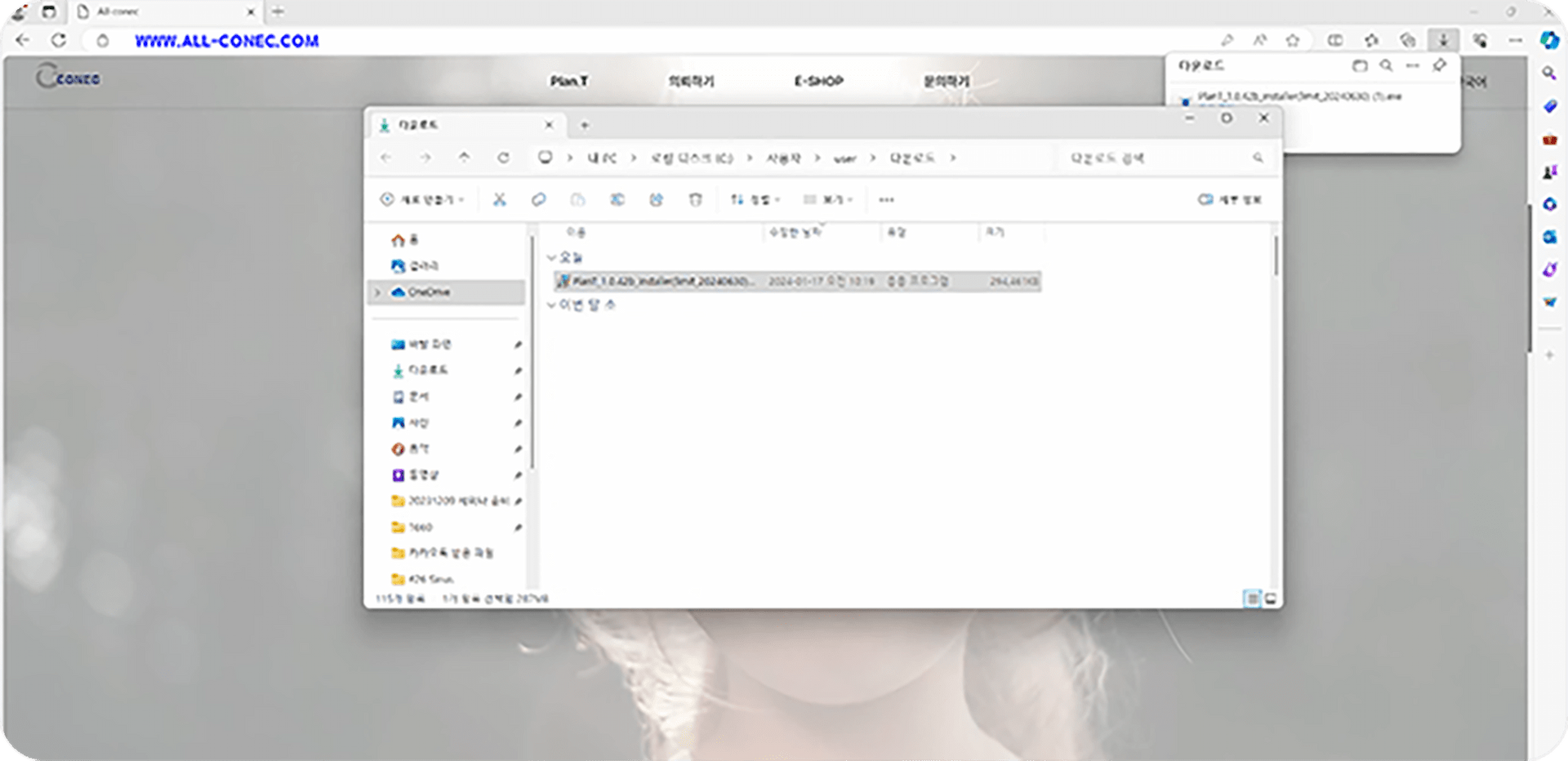Click the magnifier in Explorer search box
The image size is (1568, 761).
1258,158
